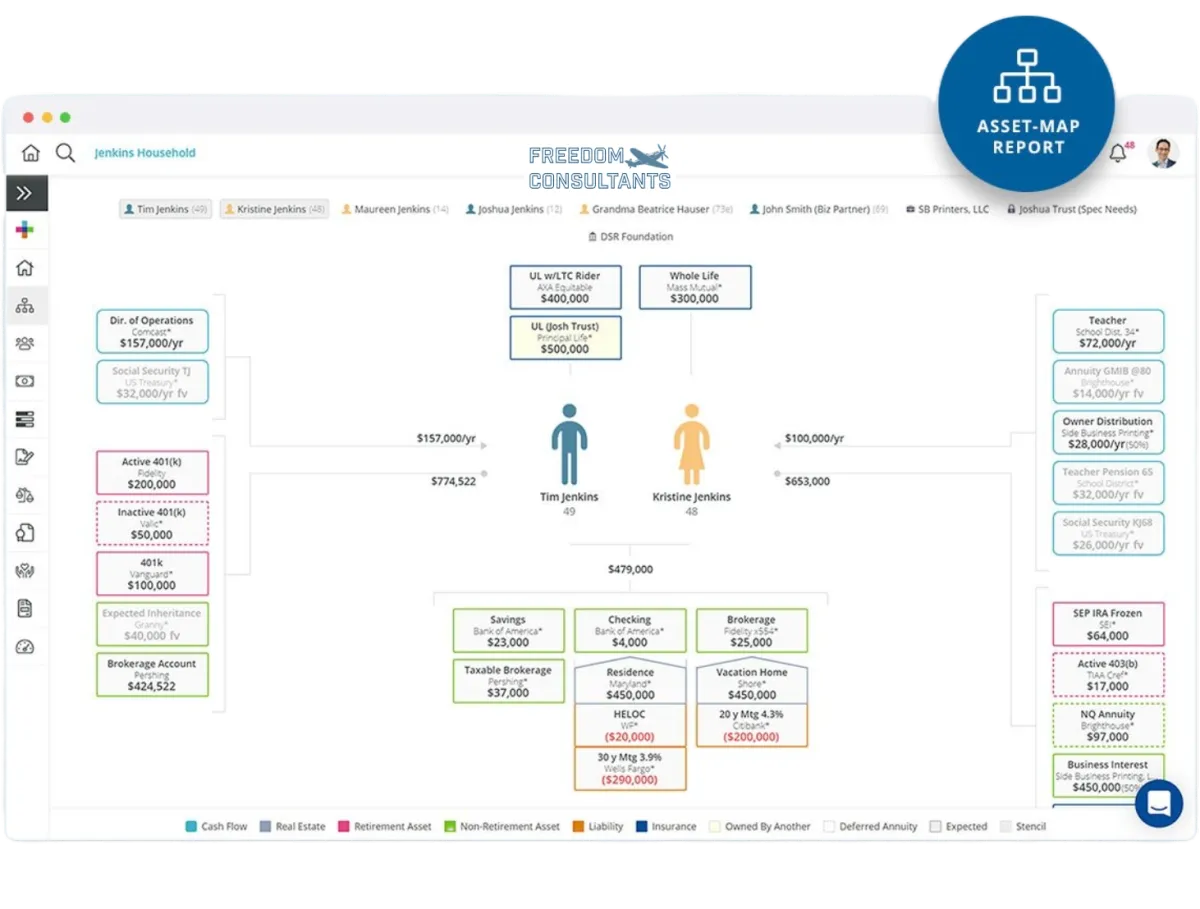1200x909 pixels.
Task: Open the Brokerage Account Pershing card
Action: pos(152,675)
